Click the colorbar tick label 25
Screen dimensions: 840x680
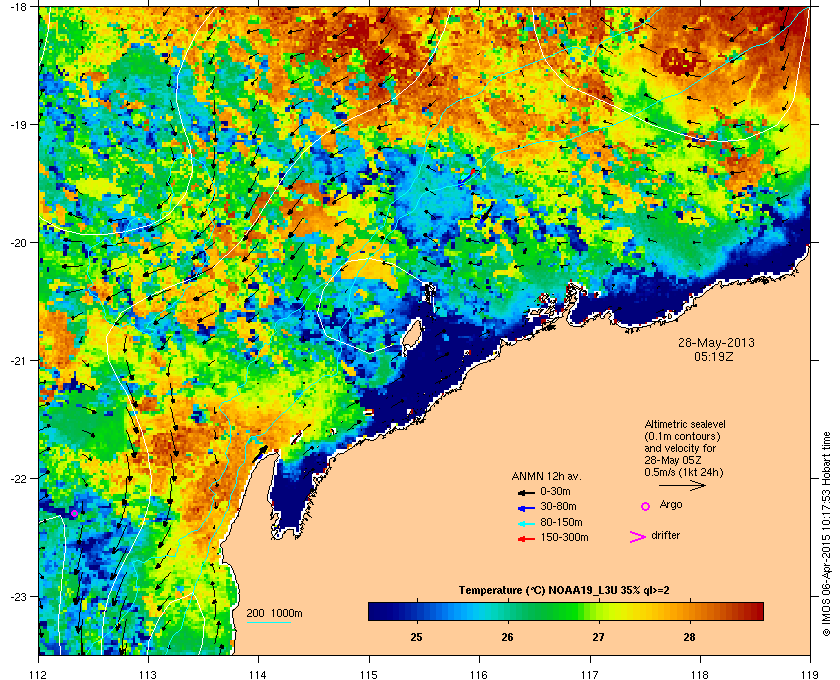pos(416,637)
